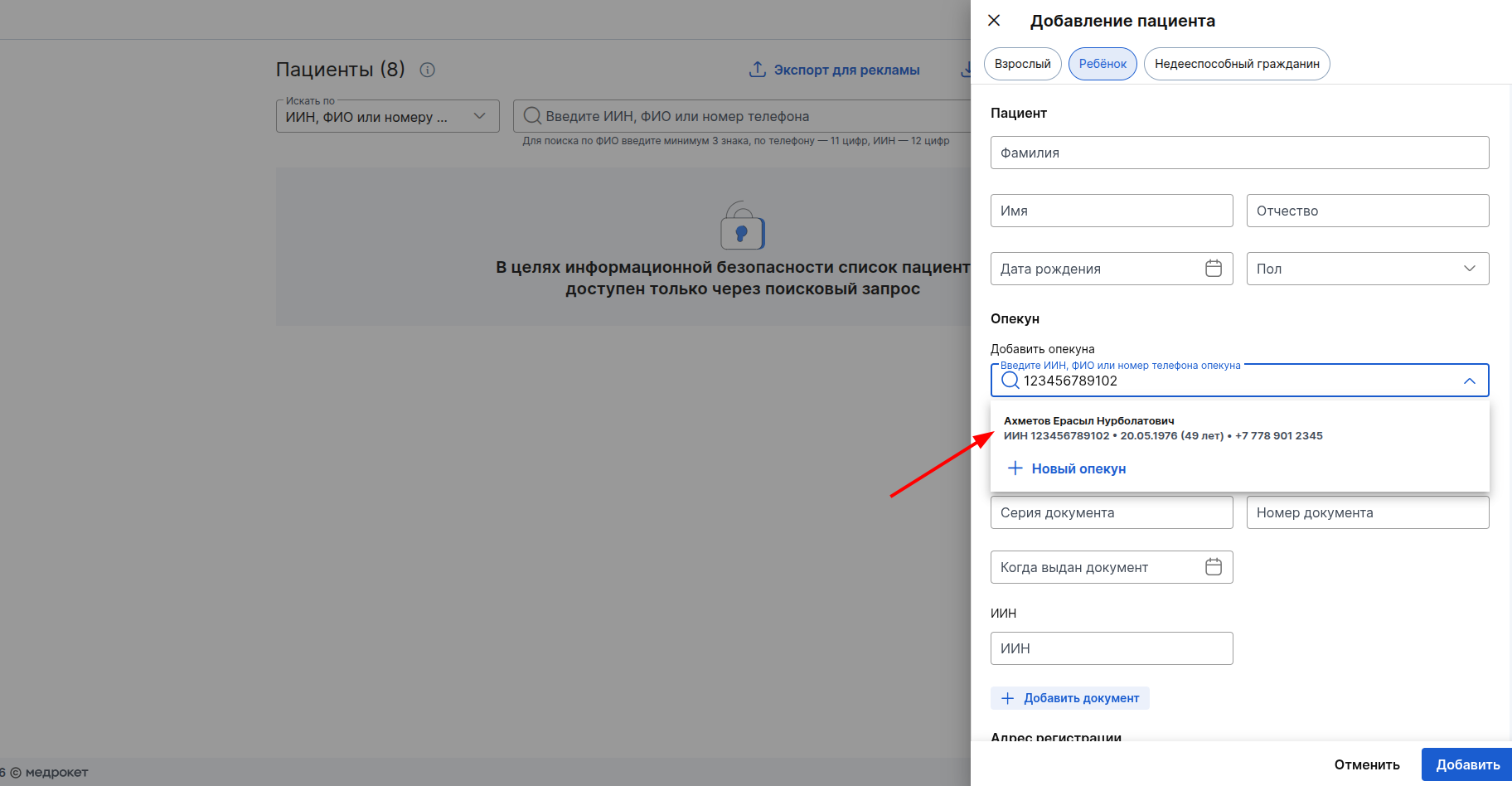Close the add patient panel
The height and width of the screenshot is (786, 1512).
point(994,21)
